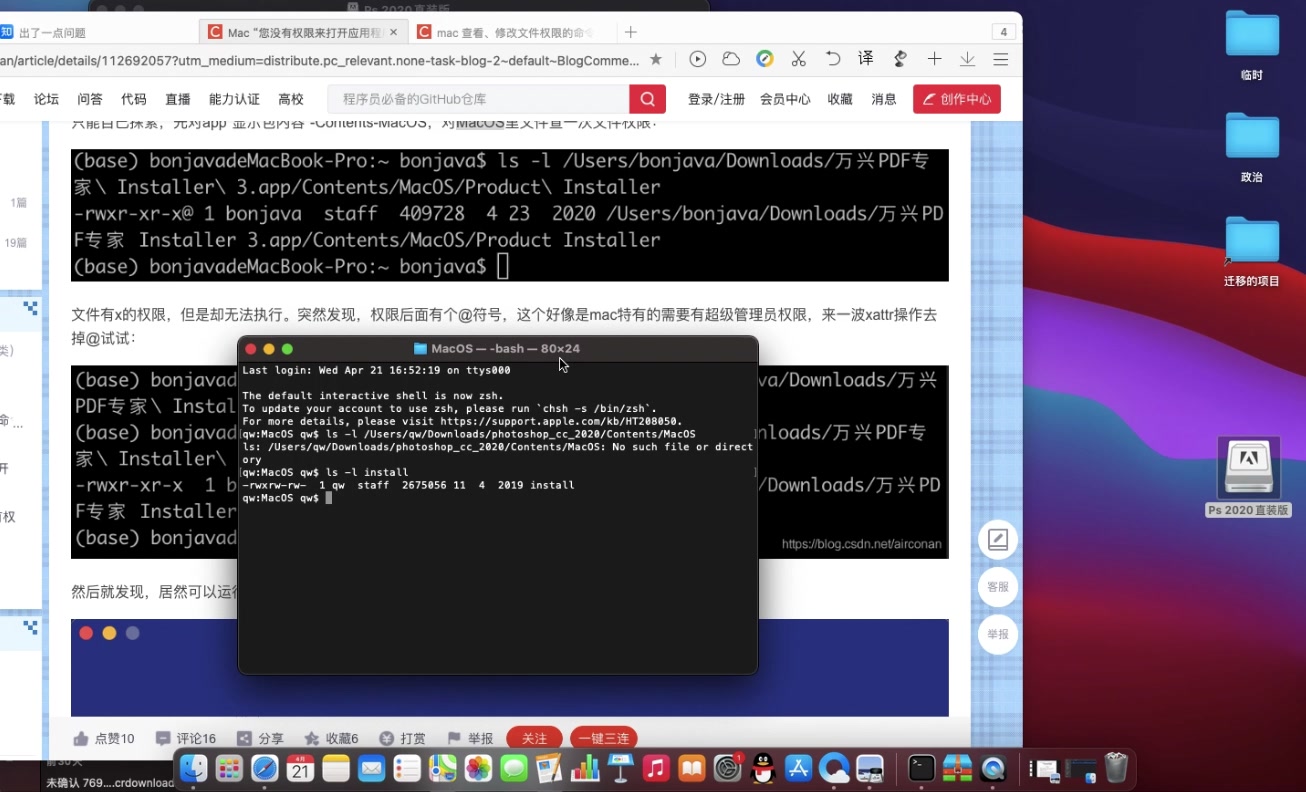Viewport: 1306px width, 792px height.
Task: Close the Mac 您没有权限来打开应用程序 tab
Action: click(393, 32)
